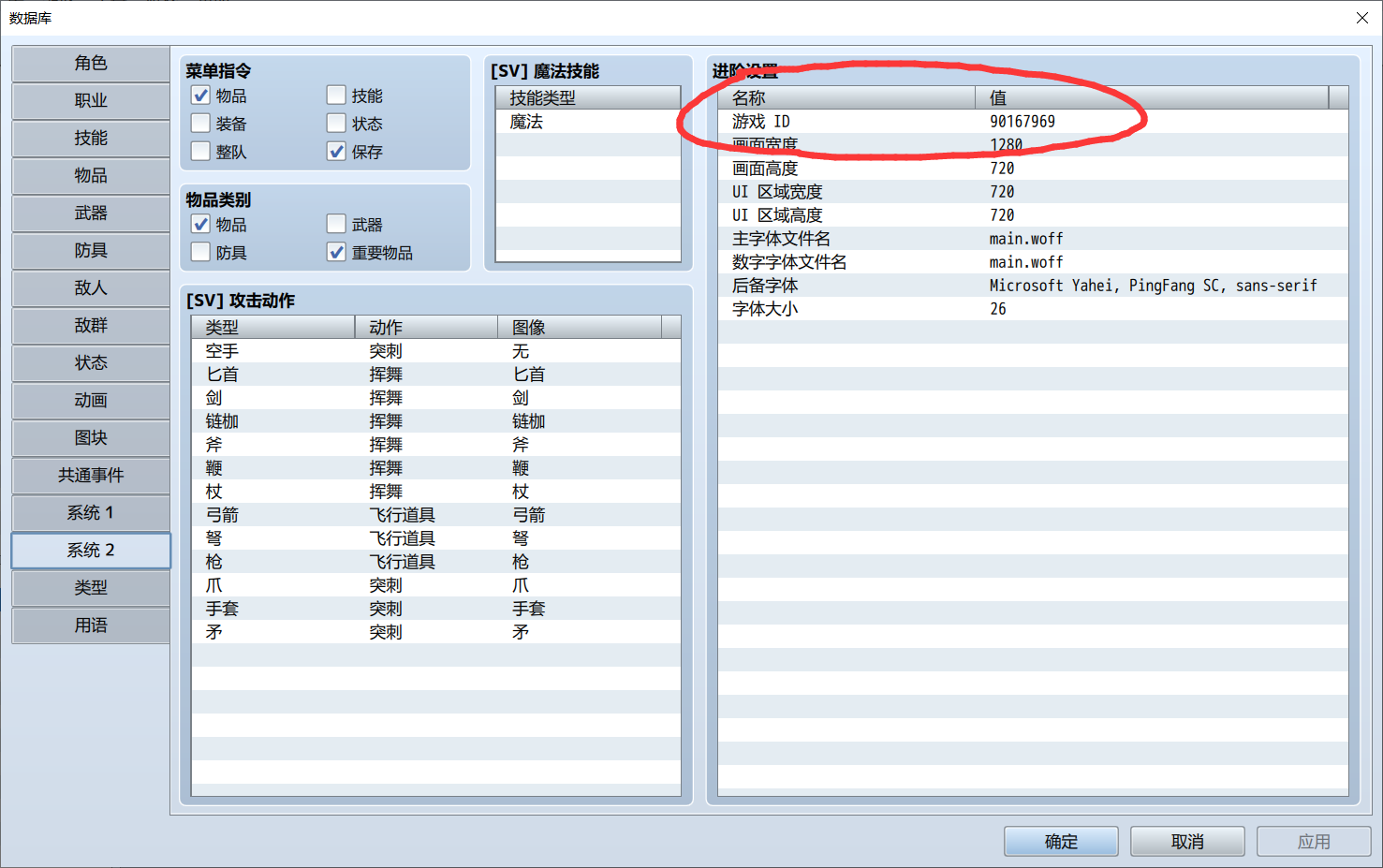Select the 画面高度 row
Screen dimensions: 1383x868
click(x=1033, y=169)
